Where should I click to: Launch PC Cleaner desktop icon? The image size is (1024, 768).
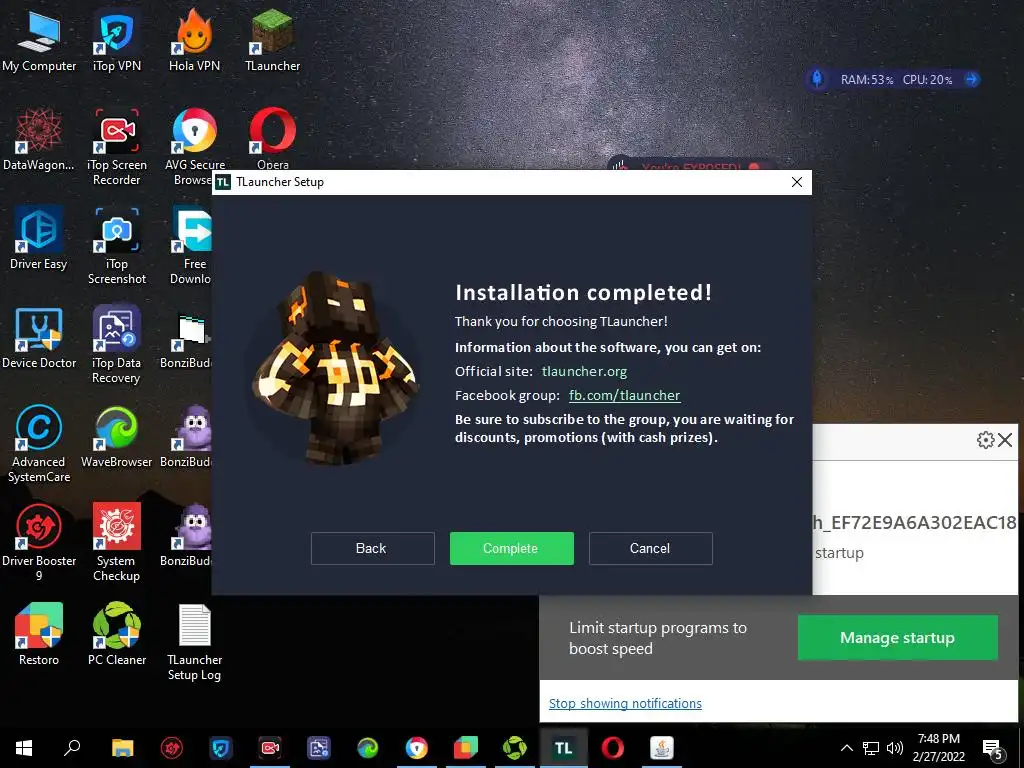(x=117, y=633)
